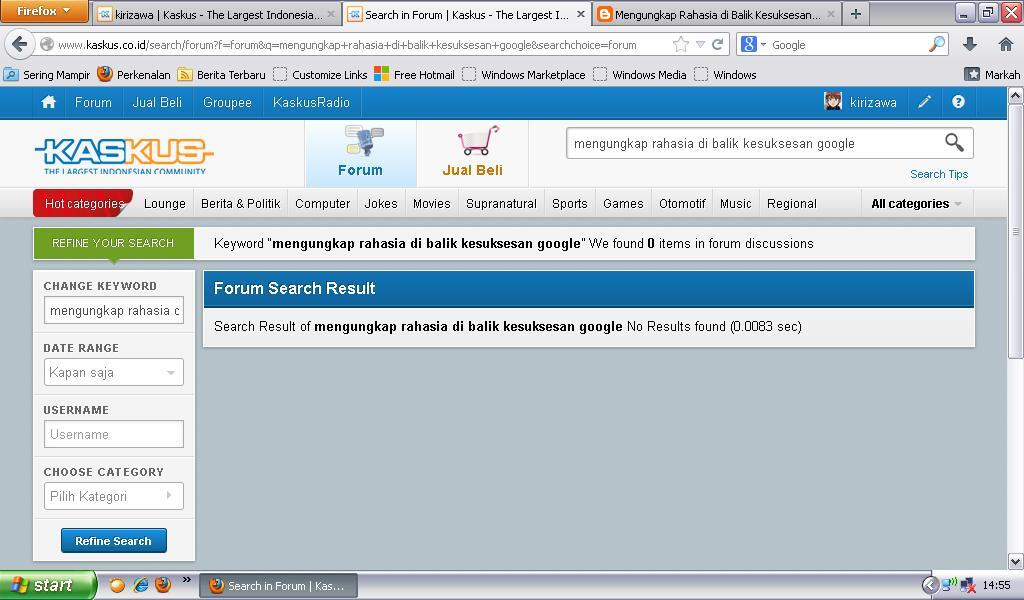This screenshot has width=1024, height=600.
Task: Expand quick launch chevron on taskbar
Action: [187, 579]
